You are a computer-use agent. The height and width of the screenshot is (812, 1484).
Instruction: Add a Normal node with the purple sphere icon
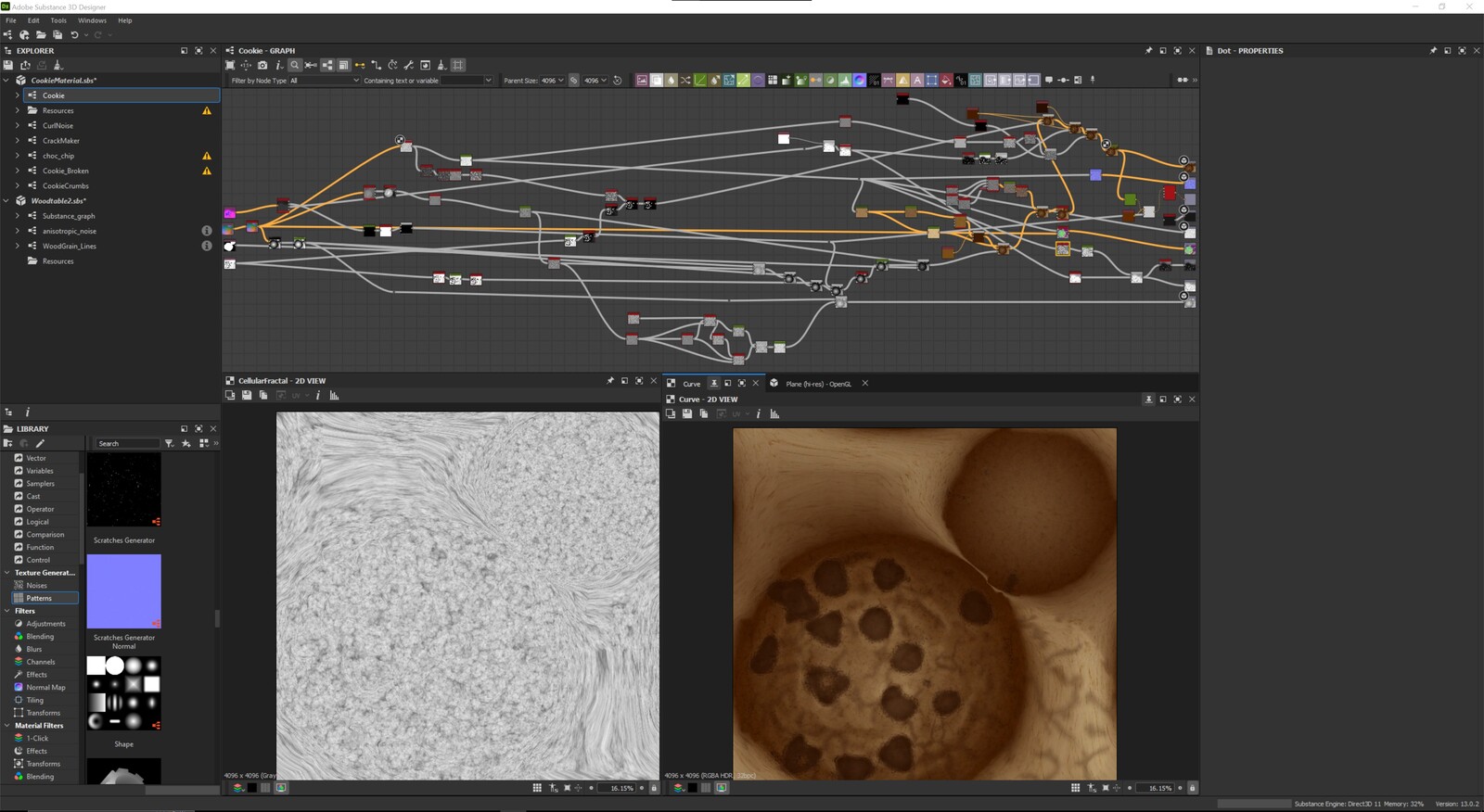pyautogui.click(x=860, y=81)
